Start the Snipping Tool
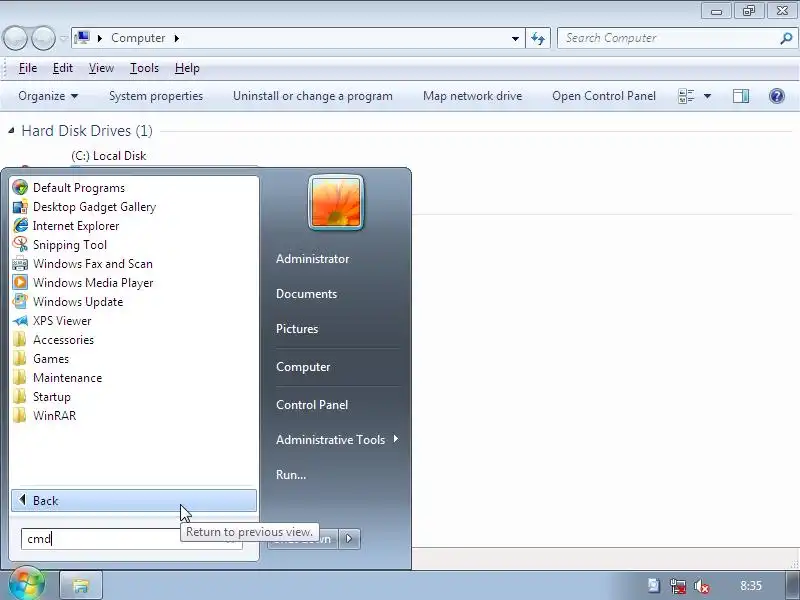 tap(134, 245)
